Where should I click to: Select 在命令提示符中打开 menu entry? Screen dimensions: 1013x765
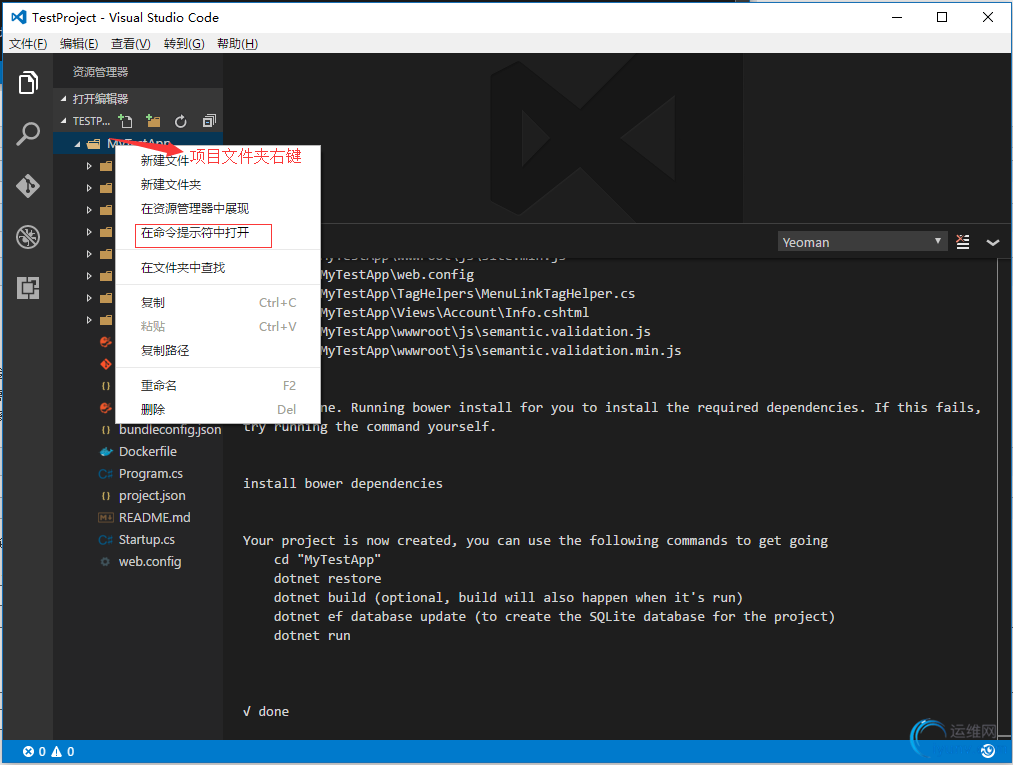(x=218, y=233)
